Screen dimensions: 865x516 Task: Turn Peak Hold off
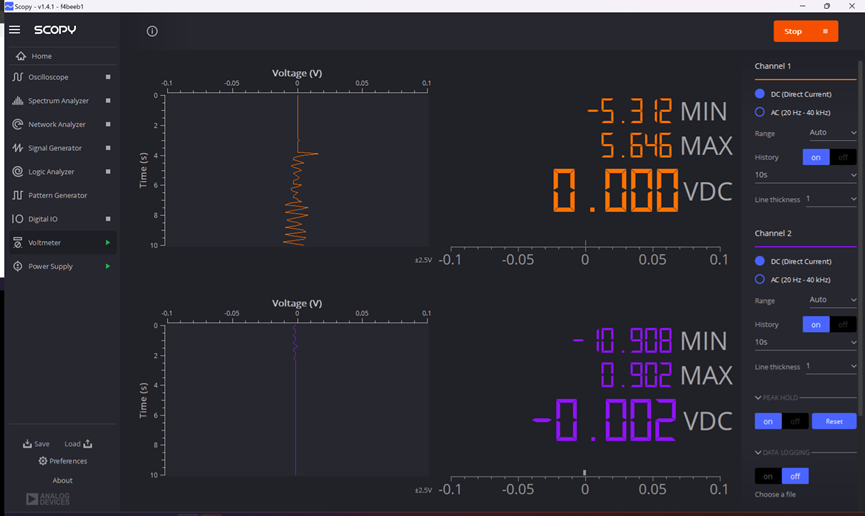pos(795,421)
